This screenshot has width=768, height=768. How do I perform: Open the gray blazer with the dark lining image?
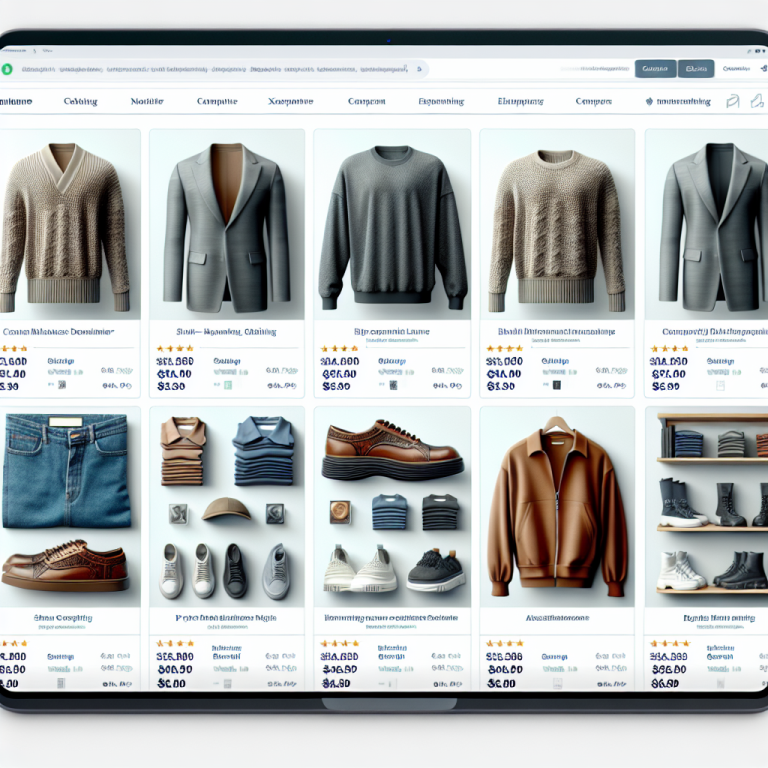[x=707, y=225]
